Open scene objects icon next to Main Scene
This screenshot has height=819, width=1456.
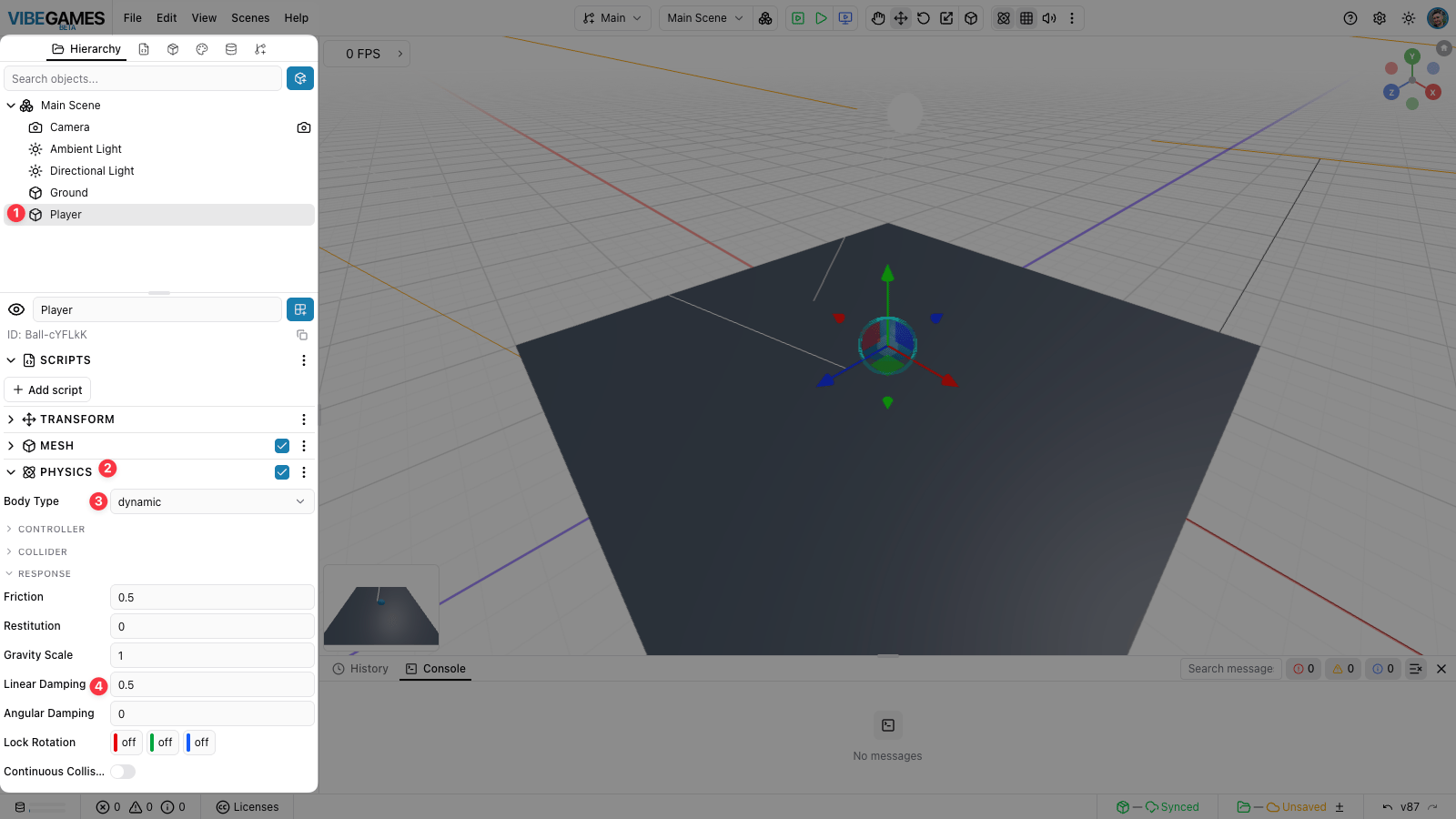pyautogui.click(x=765, y=18)
